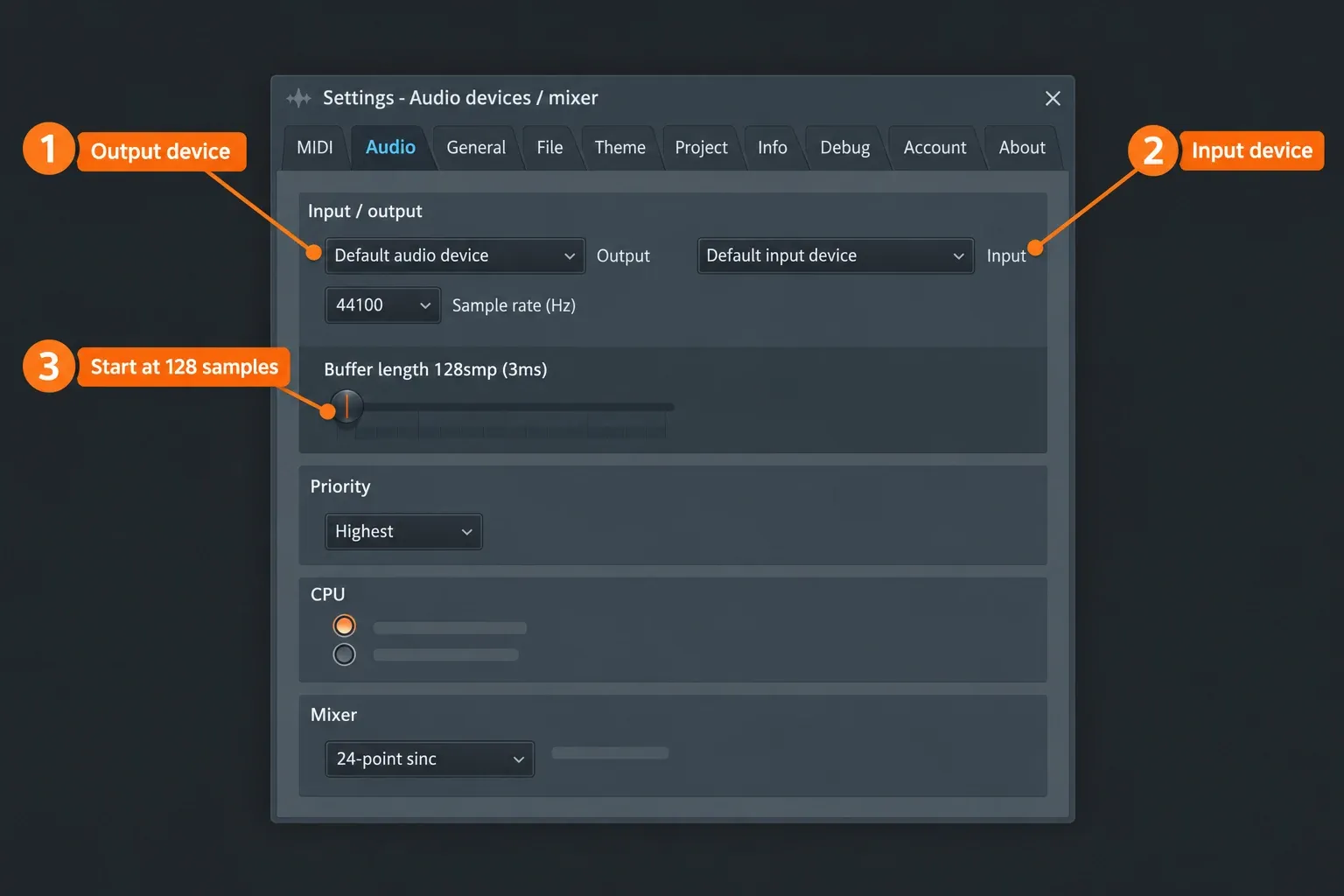Go to the File tab
Image resolution: width=1344 pixels, height=896 pixels.
coord(549,148)
